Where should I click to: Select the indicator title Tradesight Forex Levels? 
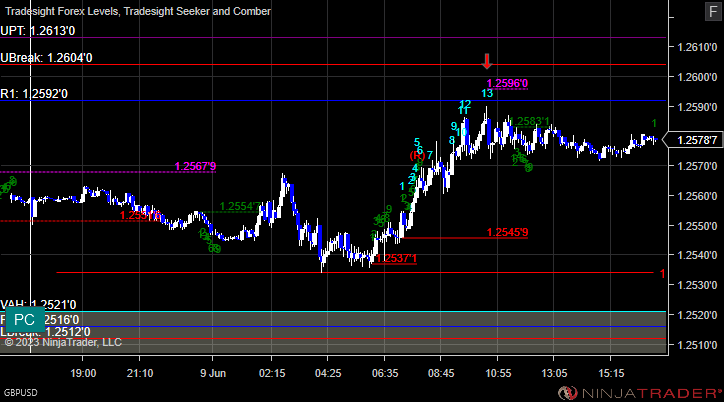click(x=62, y=11)
